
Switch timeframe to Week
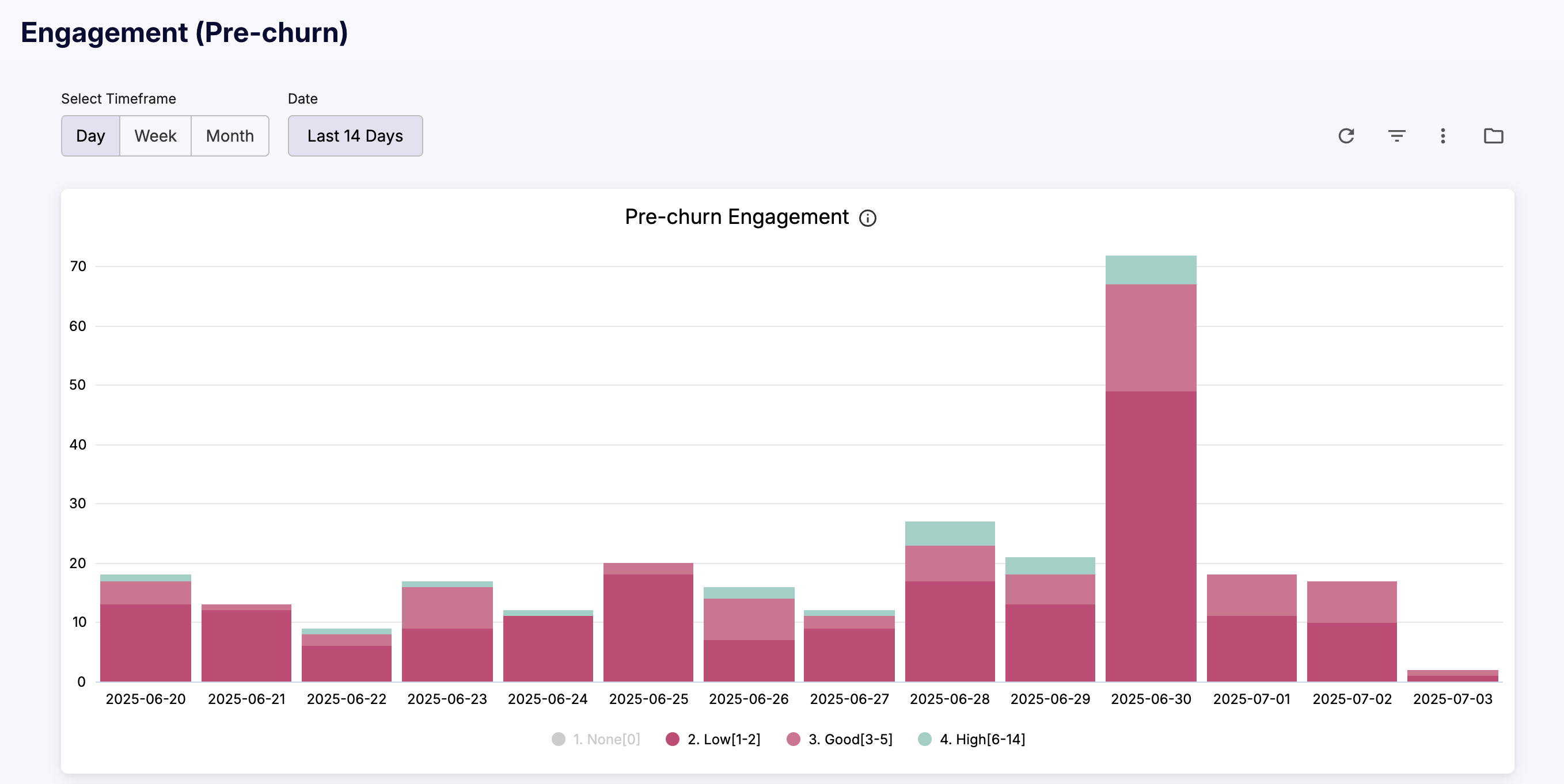(x=155, y=136)
